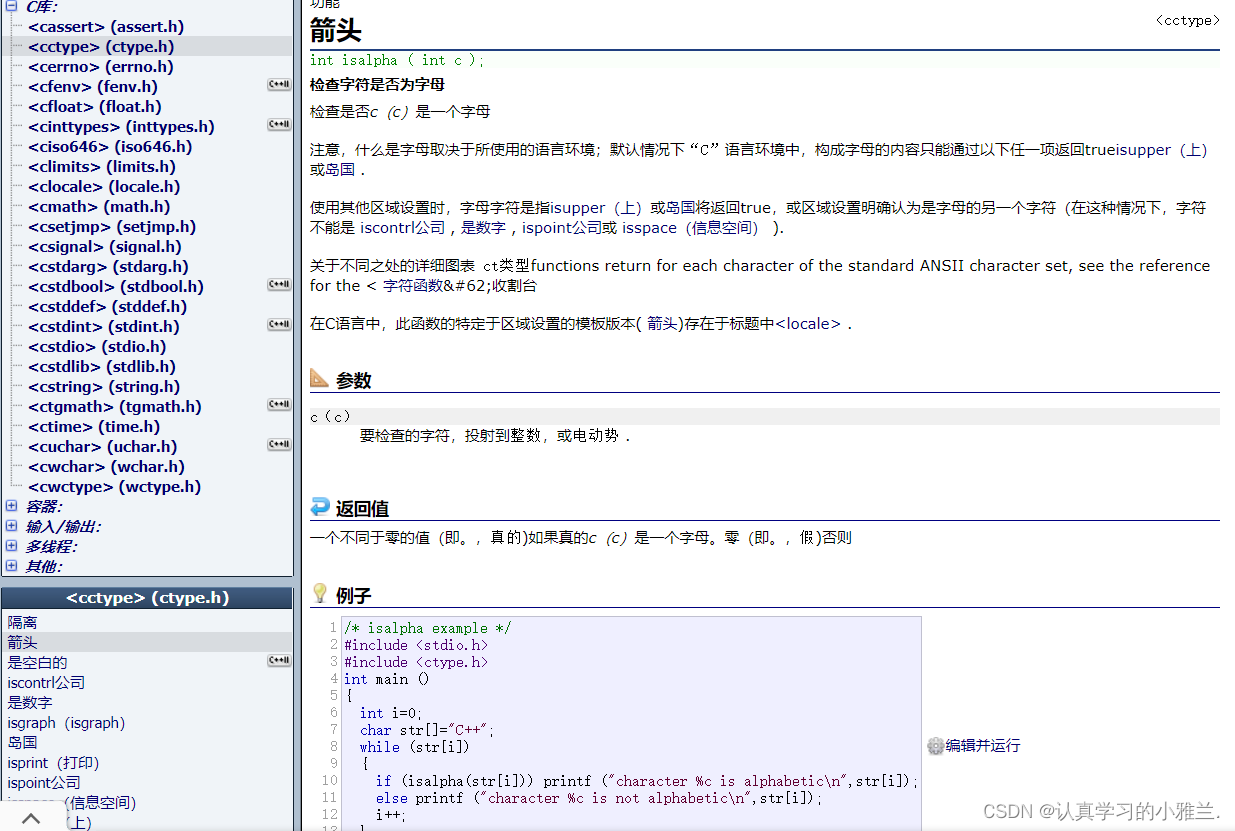Image resolution: width=1235 pixels, height=831 pixels.
Task: Click the ruler icon beside 参数 heading
Action: pos(319,377)
